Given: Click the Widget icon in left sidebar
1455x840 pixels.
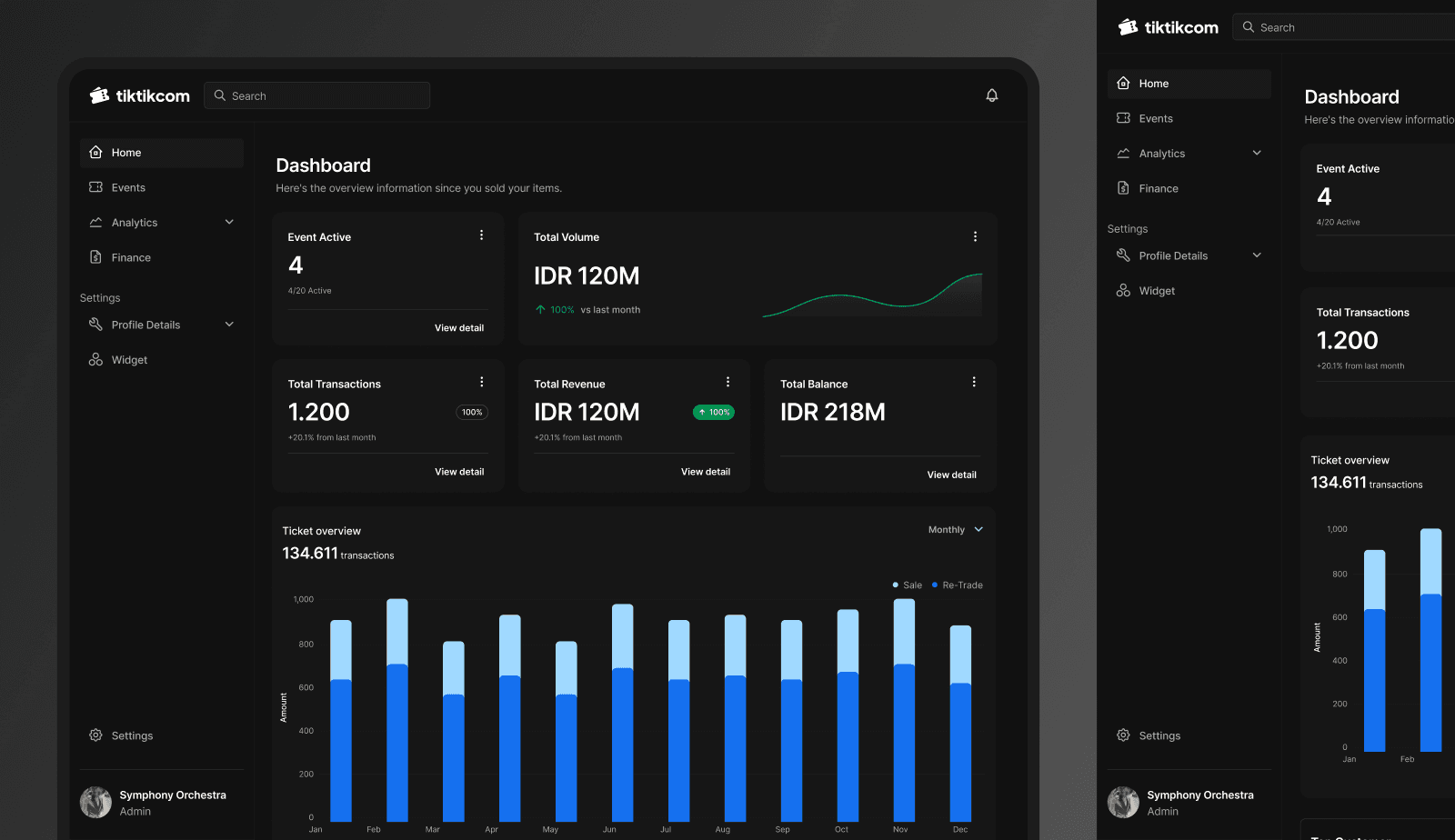Looking at the screenshot, I should pyautogui.click(x=95, y=360).
